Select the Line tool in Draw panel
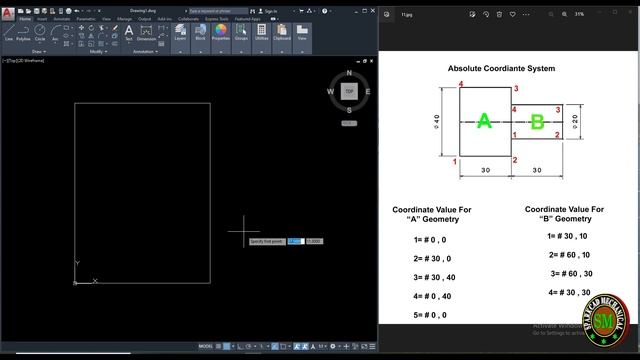Viewport: 640px width, 360px height. pyautogui.click(x=9, y=33)
